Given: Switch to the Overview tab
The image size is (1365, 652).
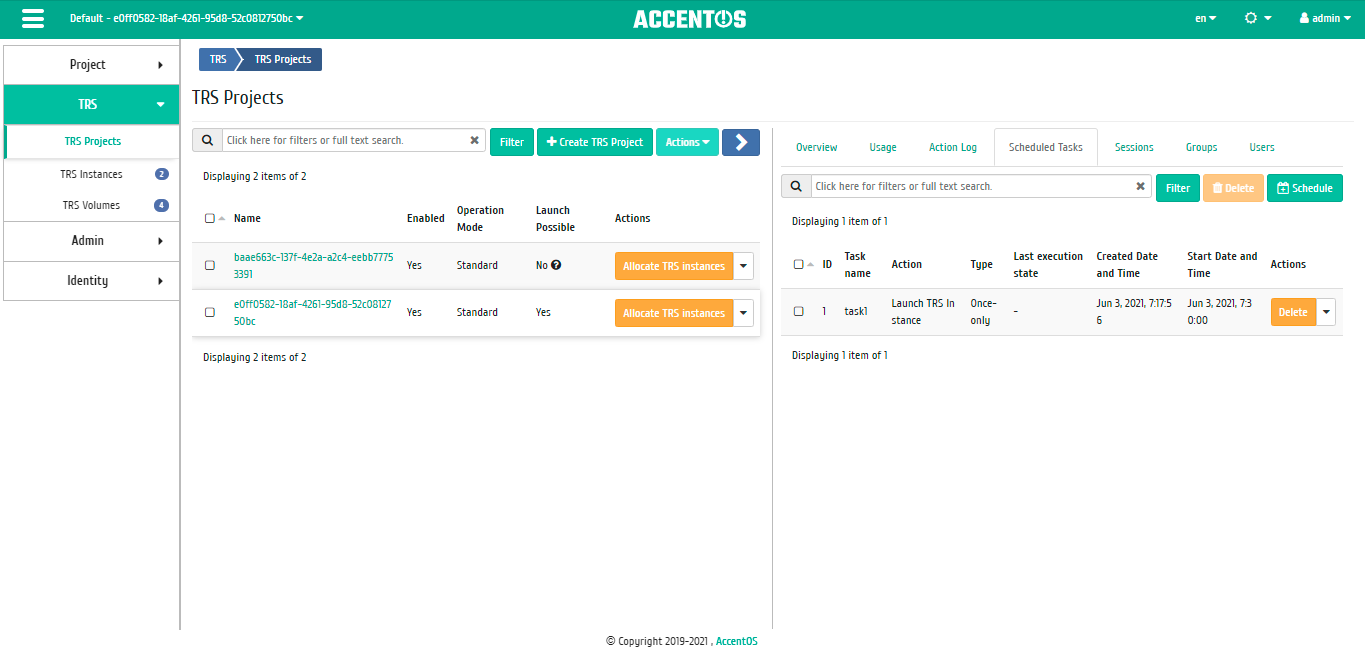Looking at the screenshot, I should [816, 147].
